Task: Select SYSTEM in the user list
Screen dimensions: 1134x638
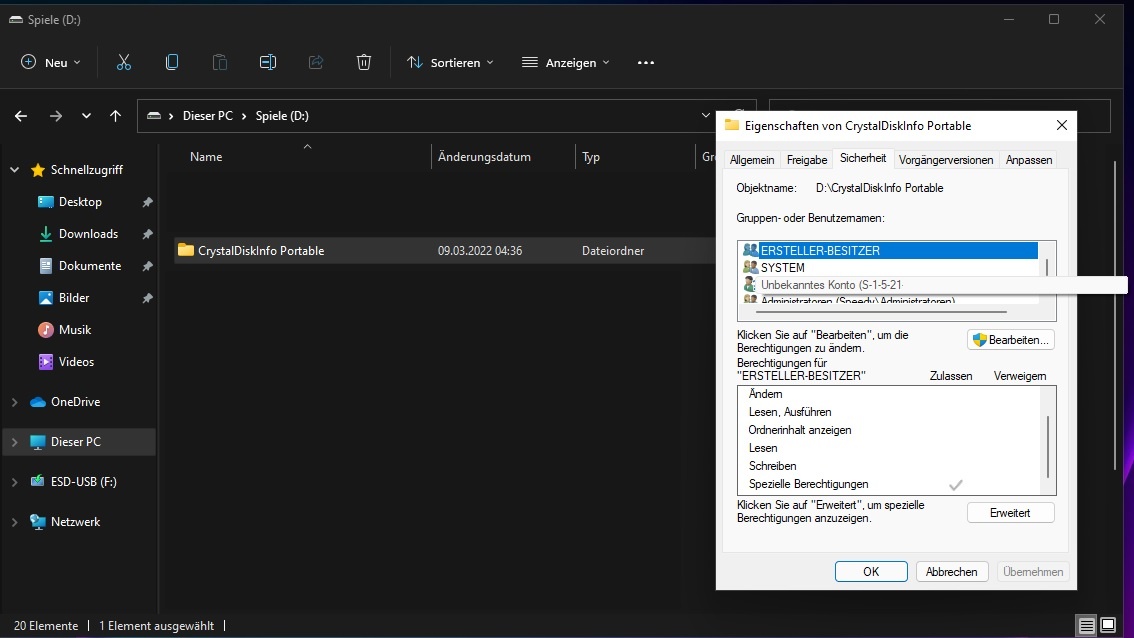Action: [890, 268]
